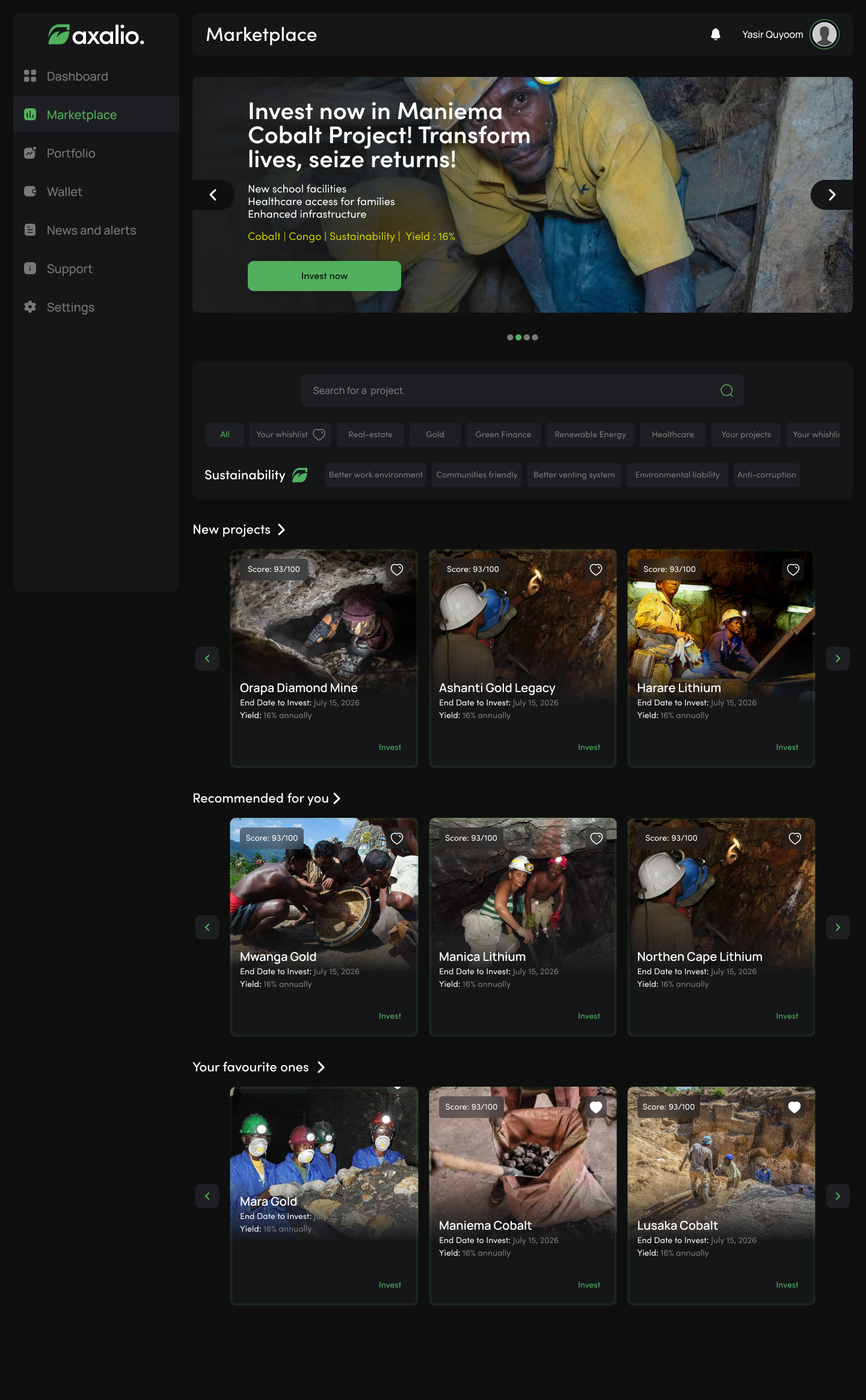This screenshot has width=866, height=1400.
Task: Click Invest on Ashanti Gold Legacy
Action: (589, 748)
